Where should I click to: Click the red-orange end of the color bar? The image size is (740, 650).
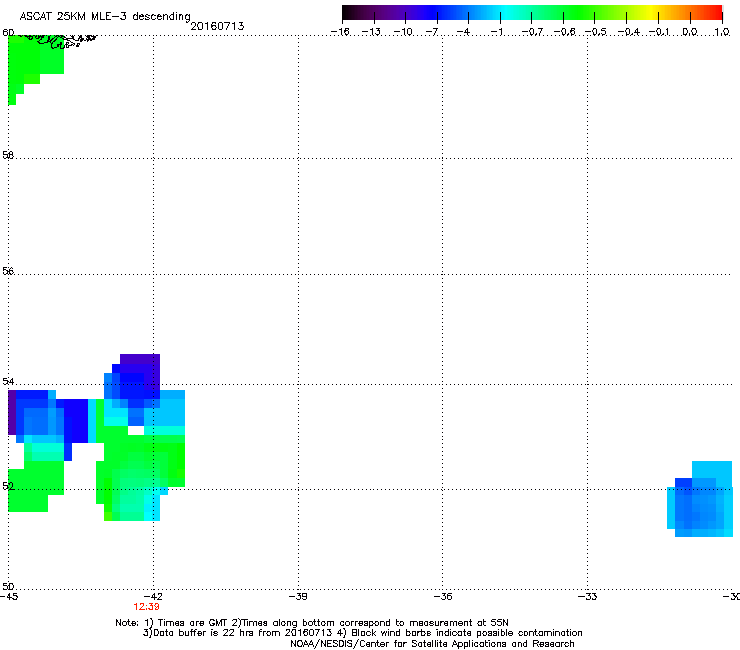tap(706, 13)
